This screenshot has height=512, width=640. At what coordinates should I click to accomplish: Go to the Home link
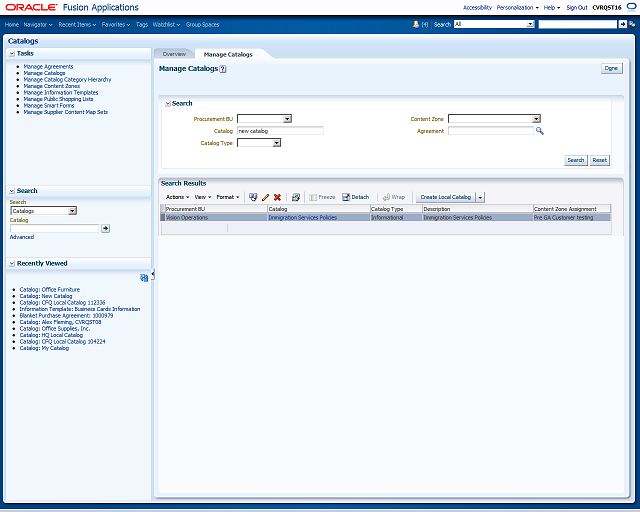12,24
